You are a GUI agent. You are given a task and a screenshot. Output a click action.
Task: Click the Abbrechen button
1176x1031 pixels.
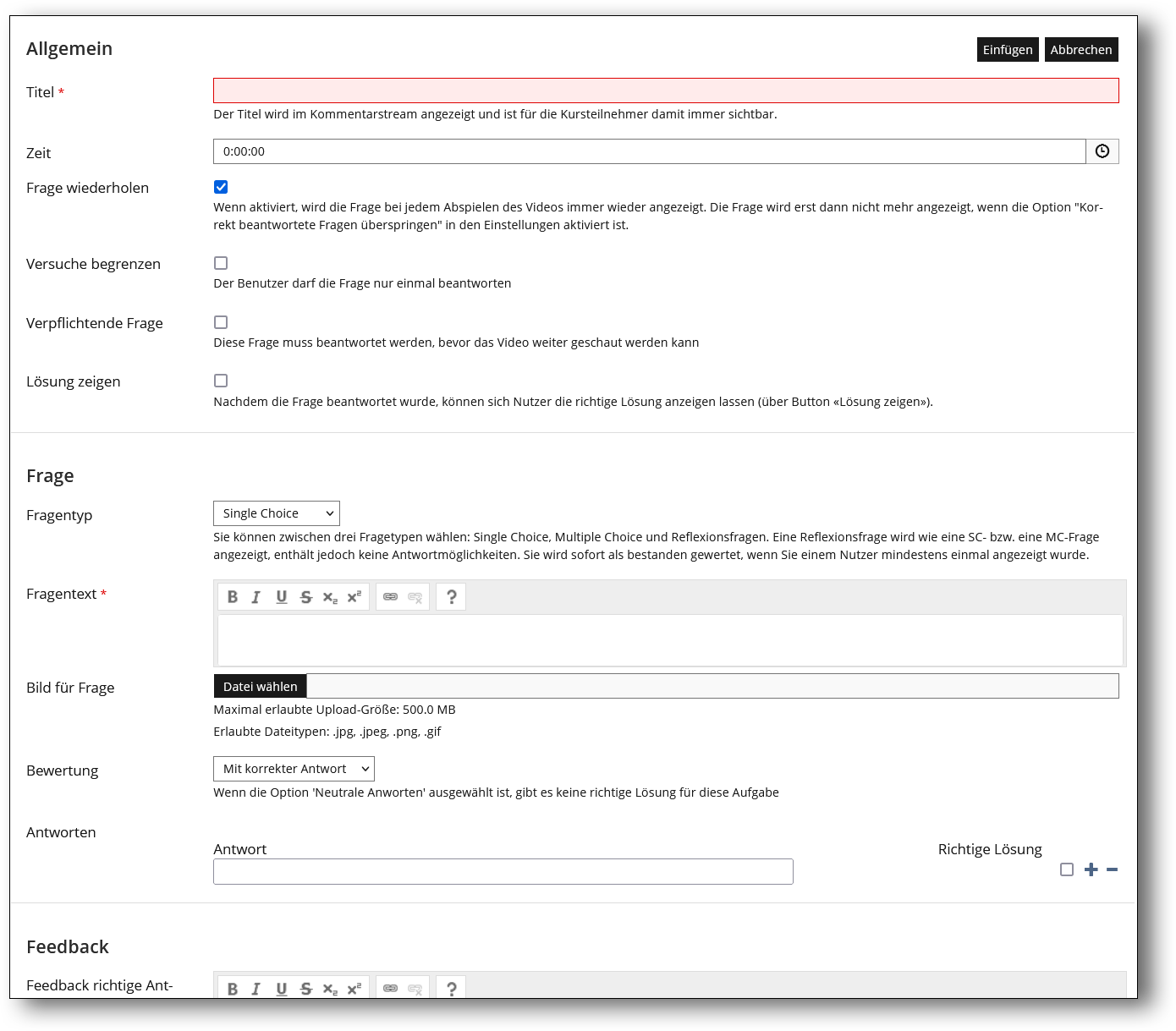click(1081, 50)
